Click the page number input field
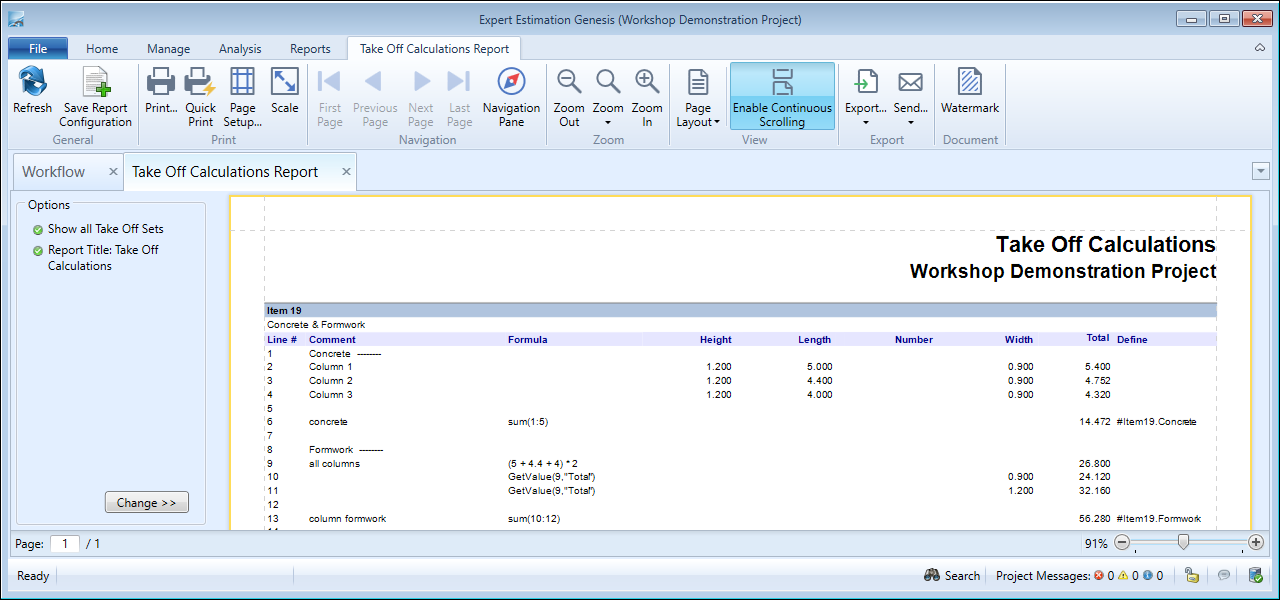 click(65, 544)
